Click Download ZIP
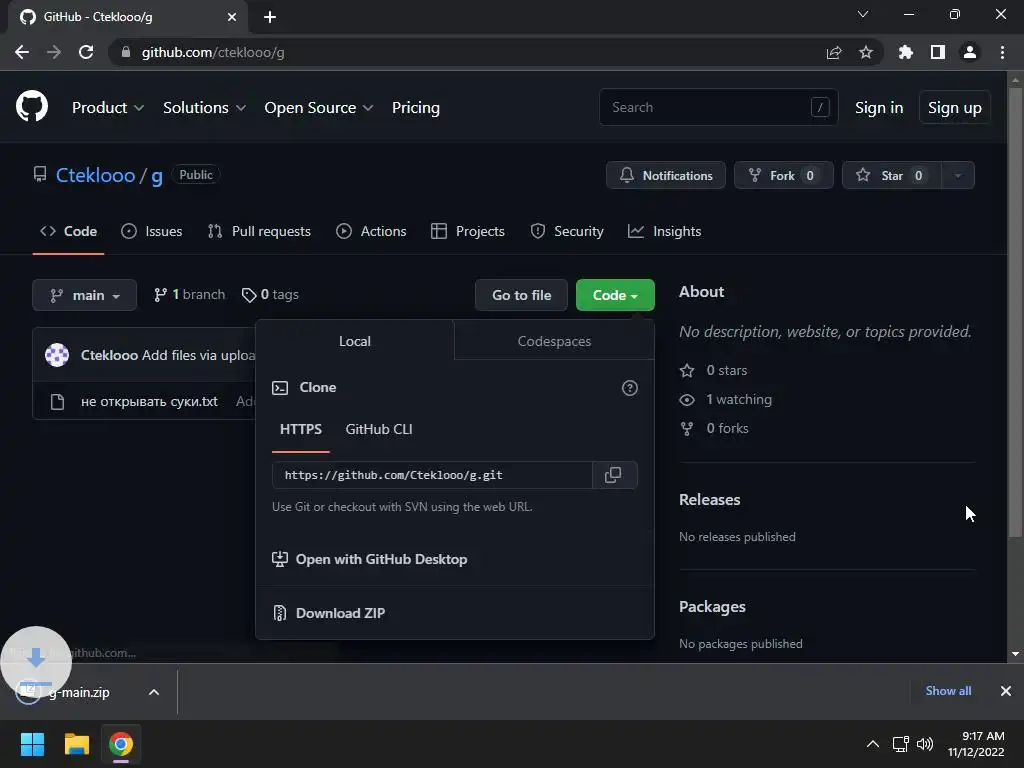This screenshot has width=1024, height=768. click(328, 613)
